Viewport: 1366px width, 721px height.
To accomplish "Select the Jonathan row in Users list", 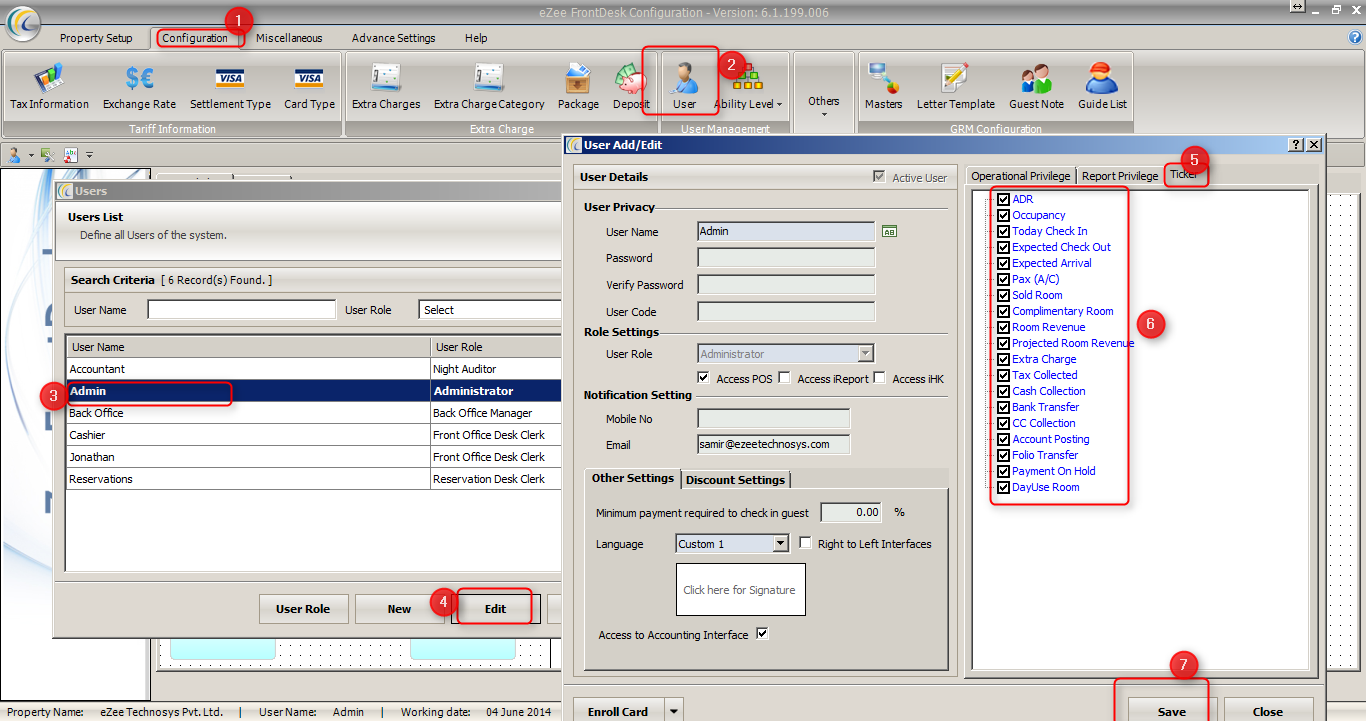I will (315, 457).
